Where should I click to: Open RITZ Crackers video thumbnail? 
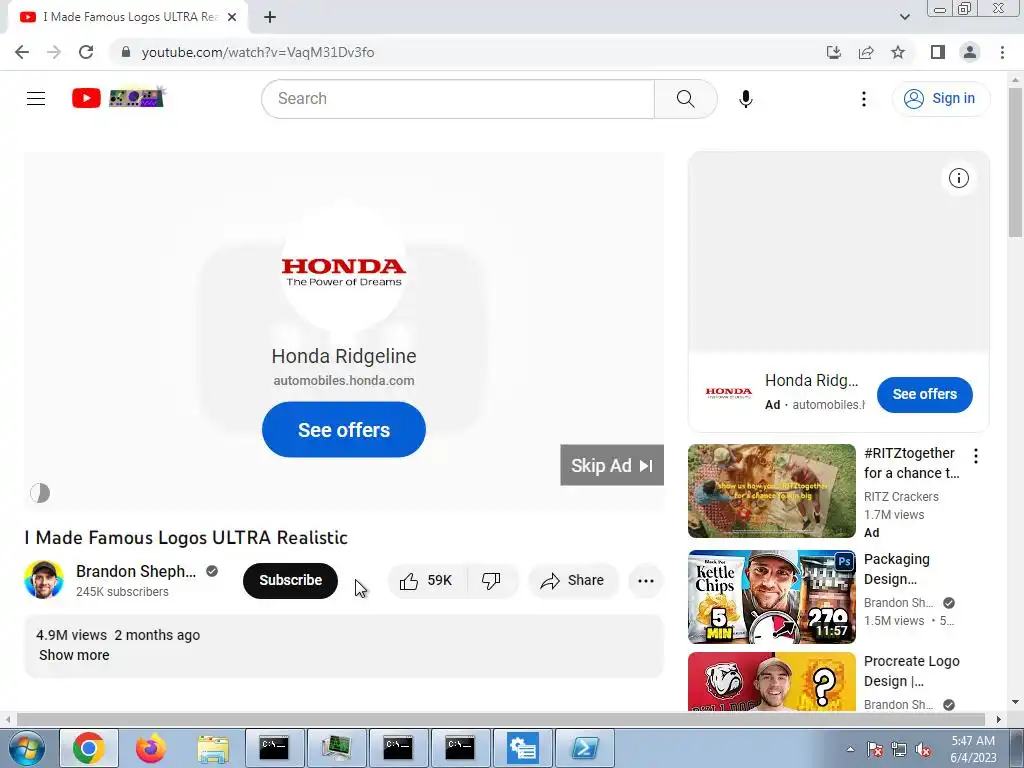[771, 491]
